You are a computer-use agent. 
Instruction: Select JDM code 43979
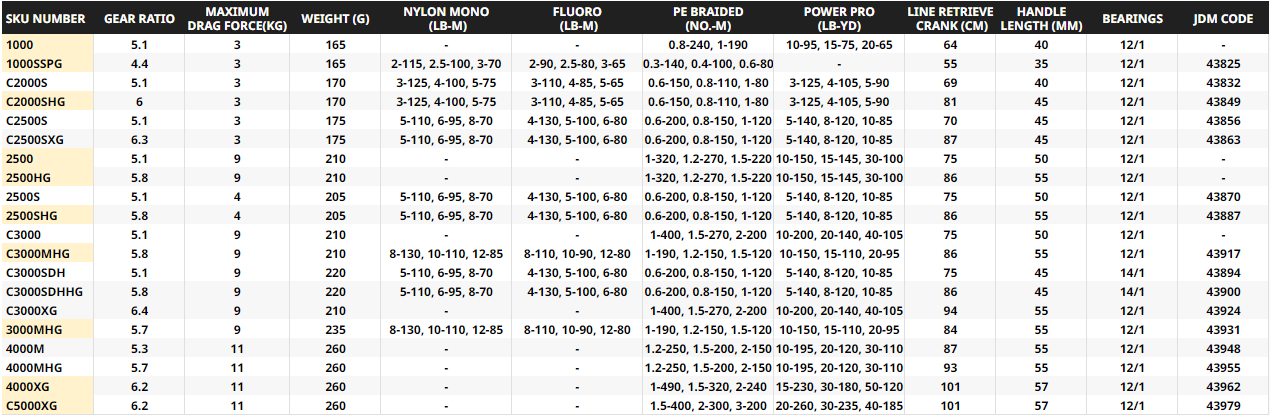click(x=1223, y=405)
